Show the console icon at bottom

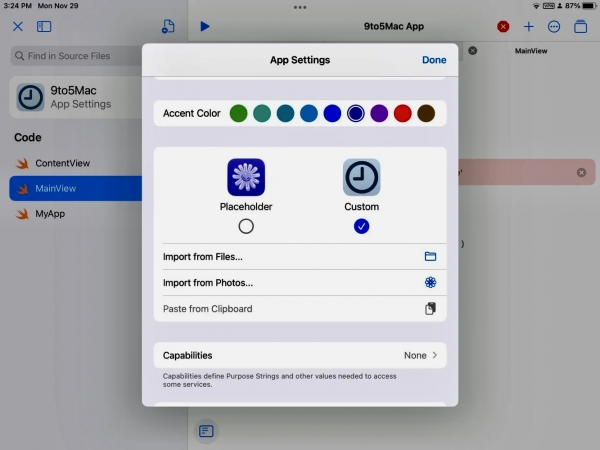pyautogui.click(x=206, y=431)
